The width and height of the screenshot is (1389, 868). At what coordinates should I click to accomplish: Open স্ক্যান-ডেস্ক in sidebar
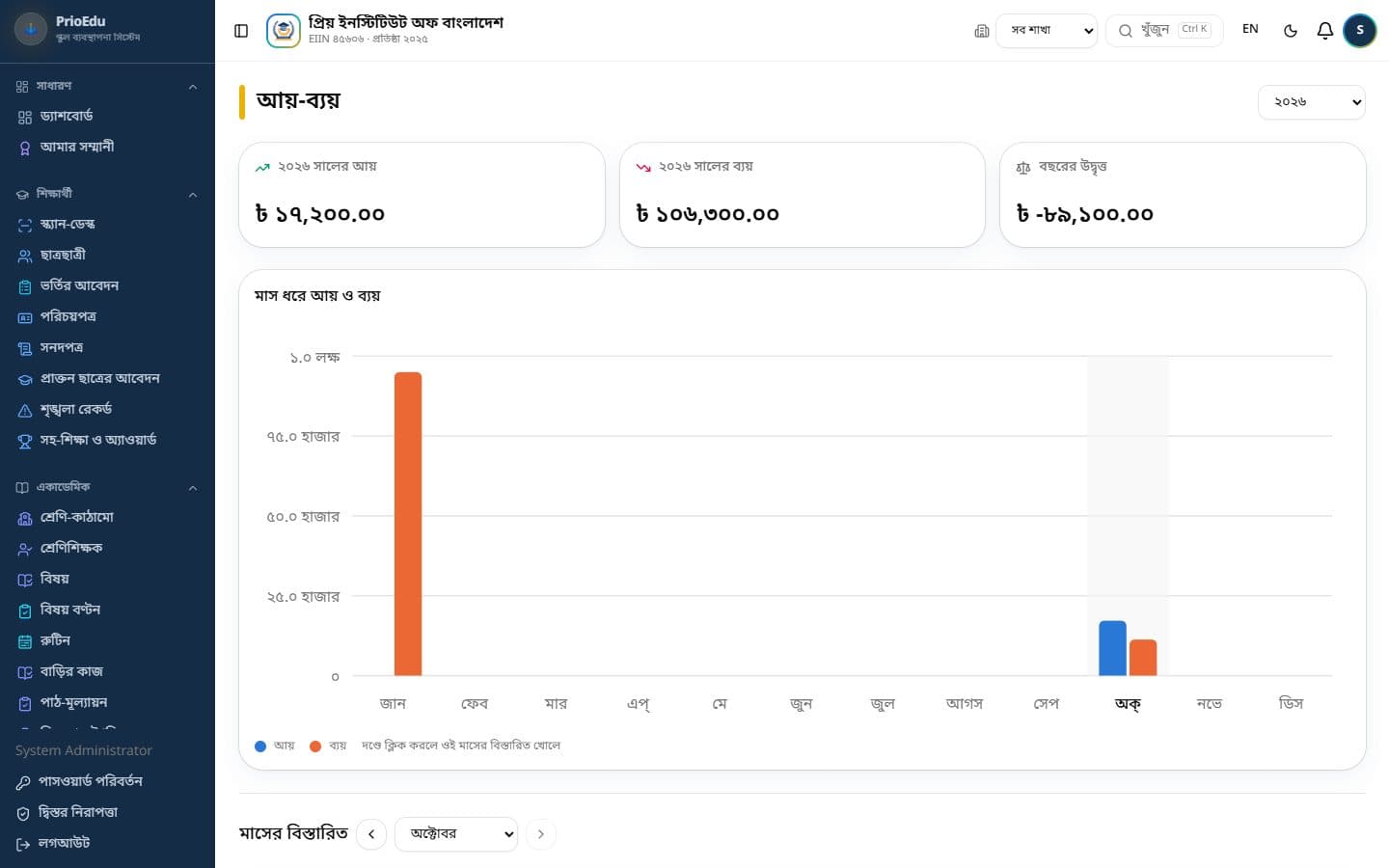(107, 225)
